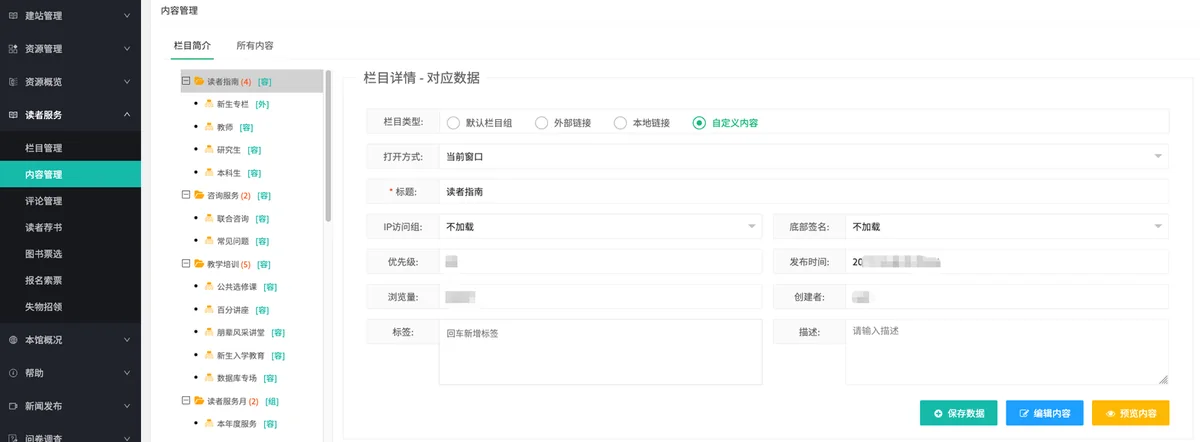This screenshot has height=442, width=1200.
Task: Click the file icon beside 朋辈风采讲堂
Action: point(208,332)
